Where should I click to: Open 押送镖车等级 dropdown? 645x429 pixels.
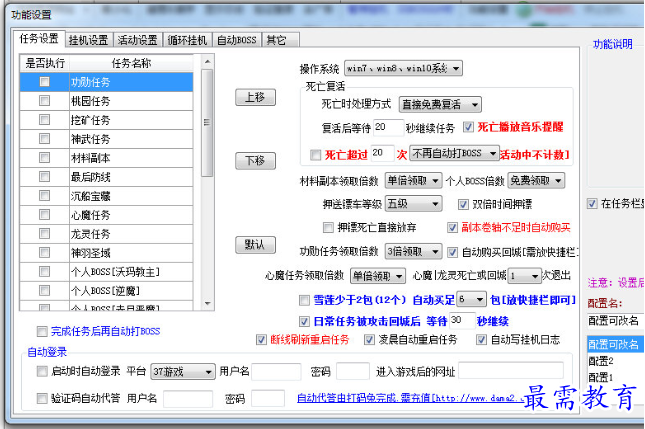pyautogui.click(x=413, y=204)
